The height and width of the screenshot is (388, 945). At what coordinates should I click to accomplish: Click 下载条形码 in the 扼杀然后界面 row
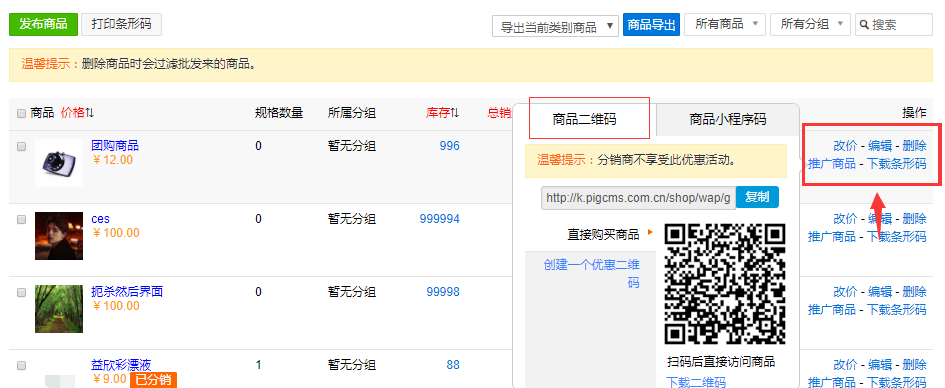pyautogui.click(x=897, y=309)
